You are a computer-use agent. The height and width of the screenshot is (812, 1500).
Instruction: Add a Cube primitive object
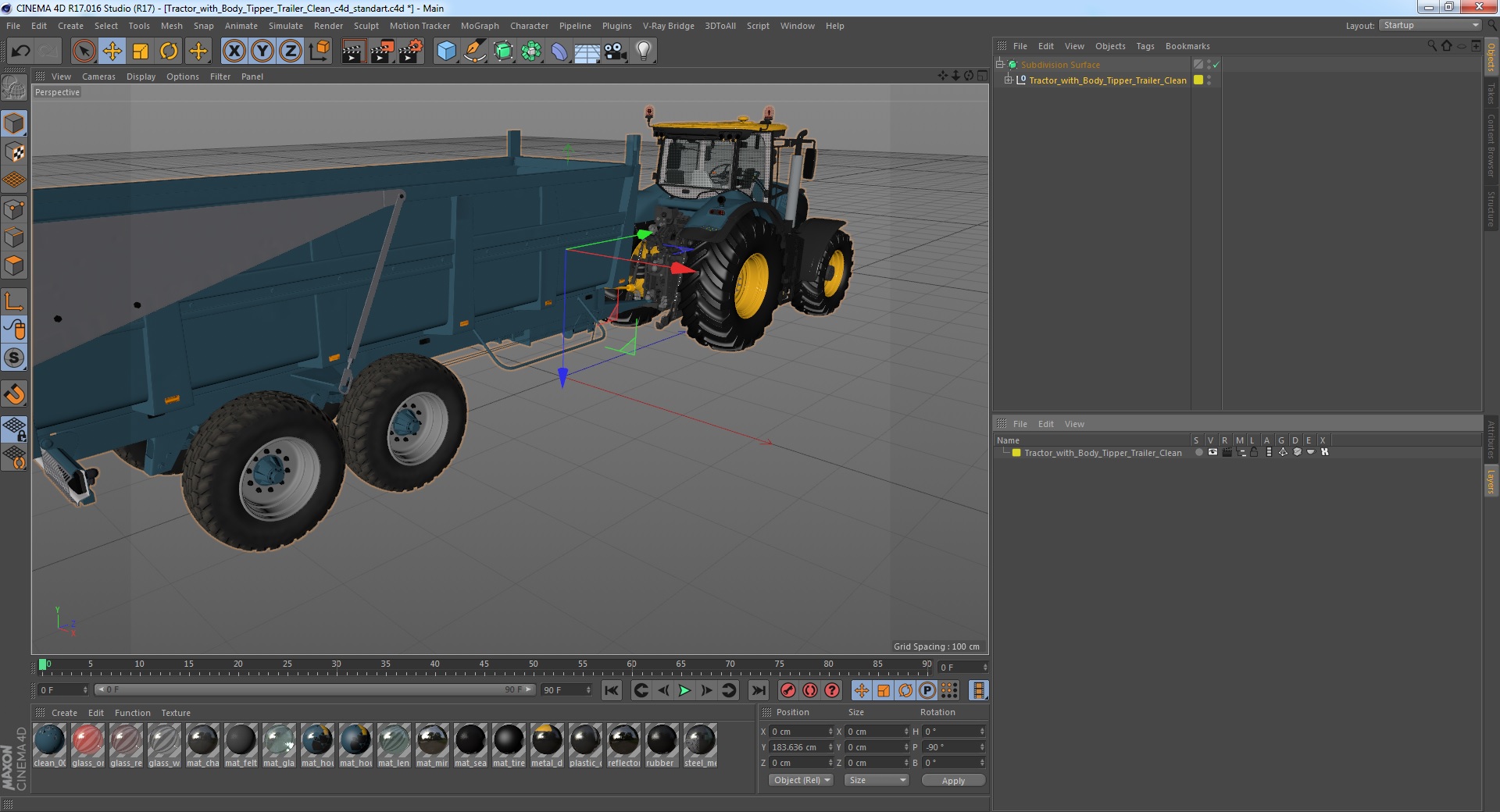446,52
